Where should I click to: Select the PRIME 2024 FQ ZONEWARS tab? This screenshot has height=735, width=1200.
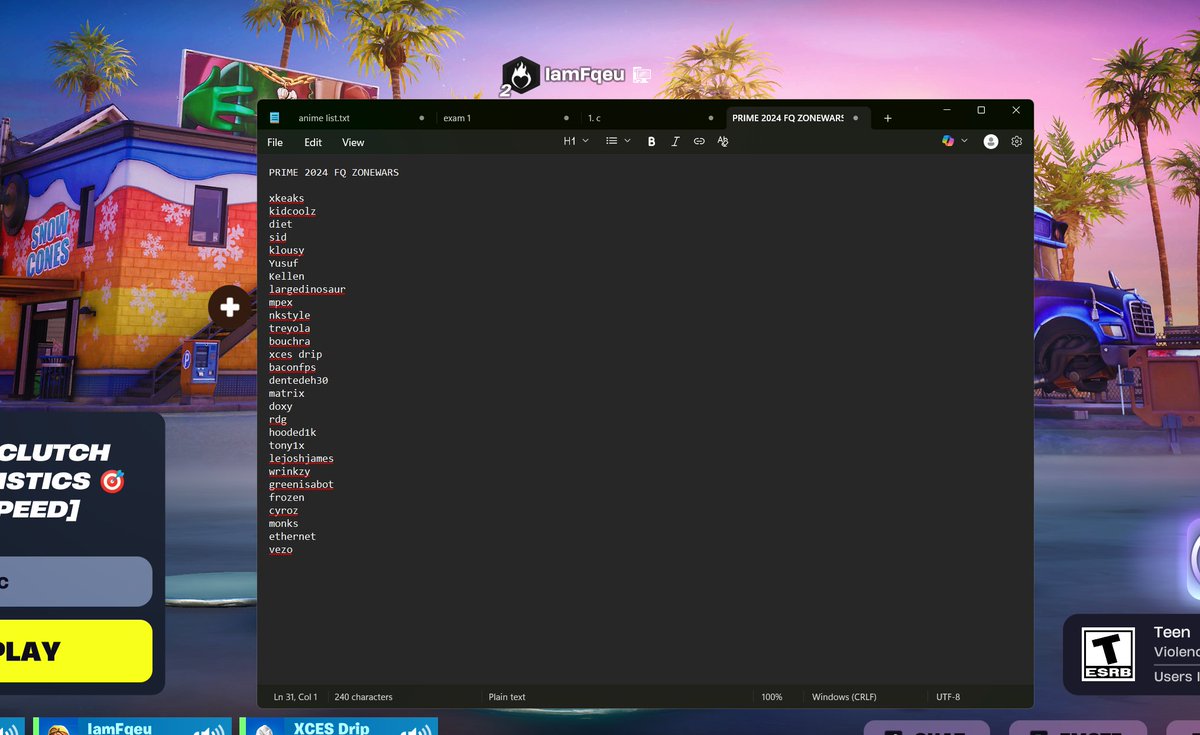[797, 118]
